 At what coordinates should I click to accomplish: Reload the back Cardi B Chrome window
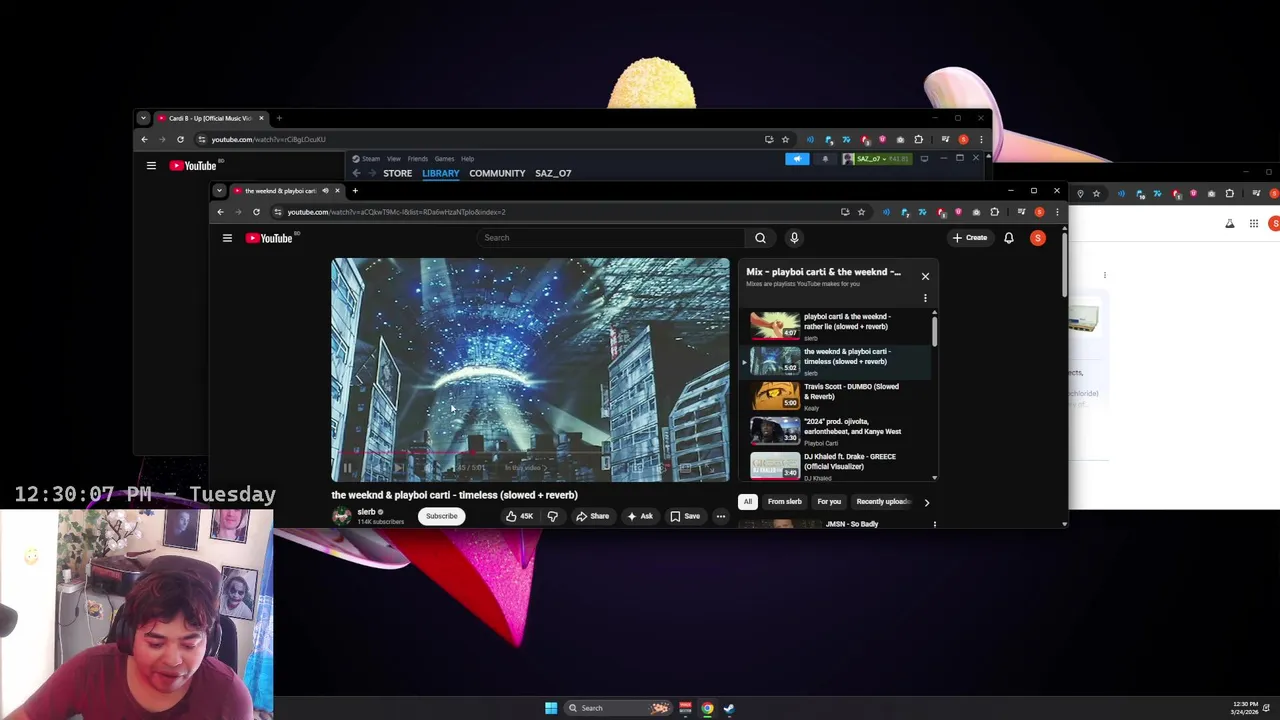coord(180,139)
